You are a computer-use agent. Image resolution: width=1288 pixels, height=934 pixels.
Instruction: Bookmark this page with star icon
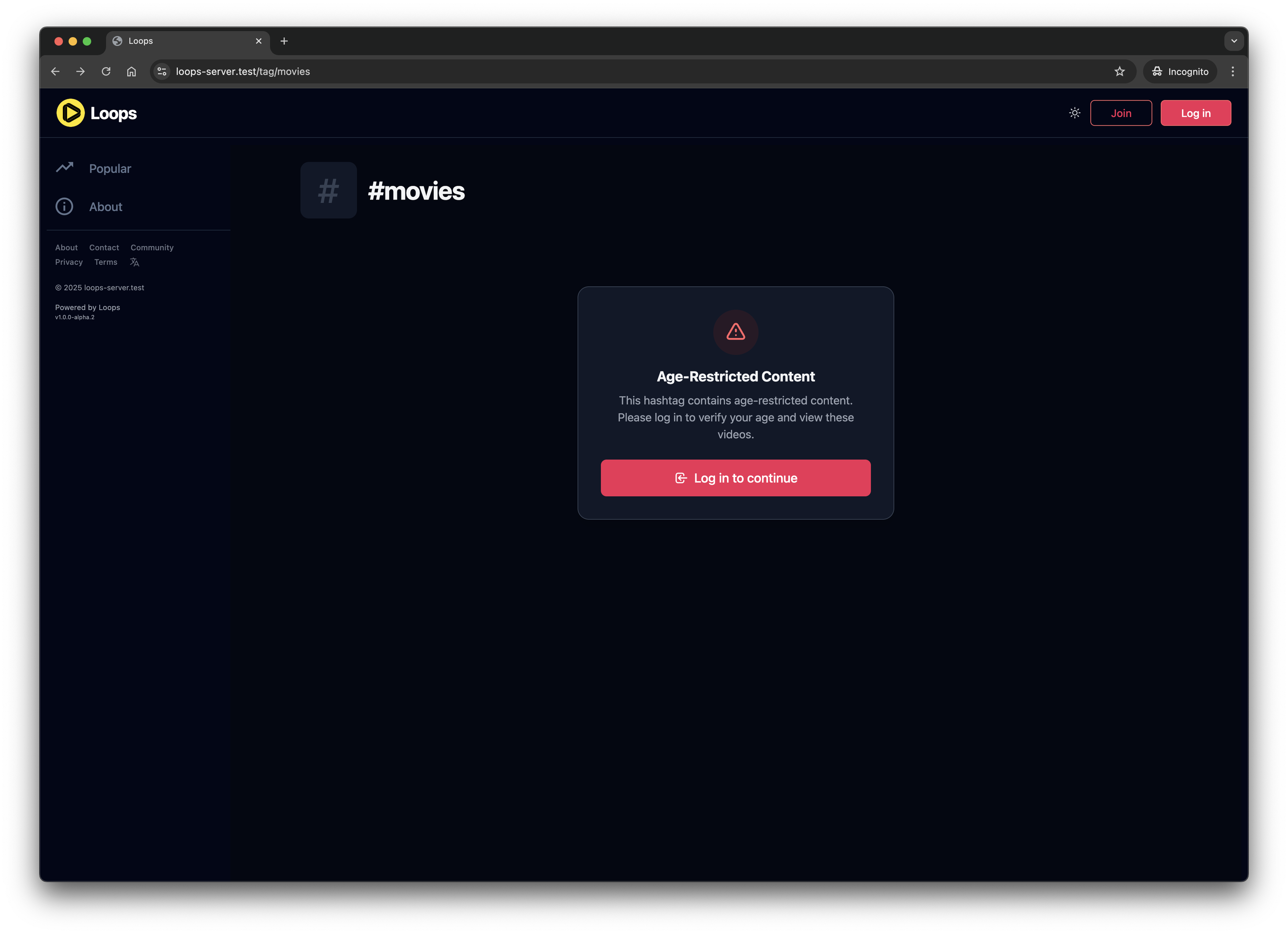1119,72
